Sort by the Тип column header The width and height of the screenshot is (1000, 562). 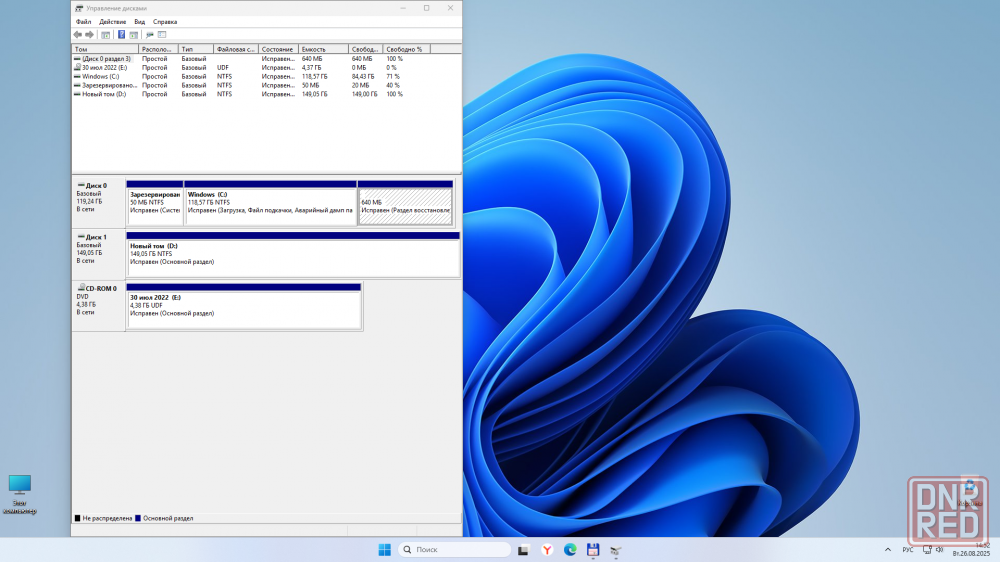click(x=196, y=49)
